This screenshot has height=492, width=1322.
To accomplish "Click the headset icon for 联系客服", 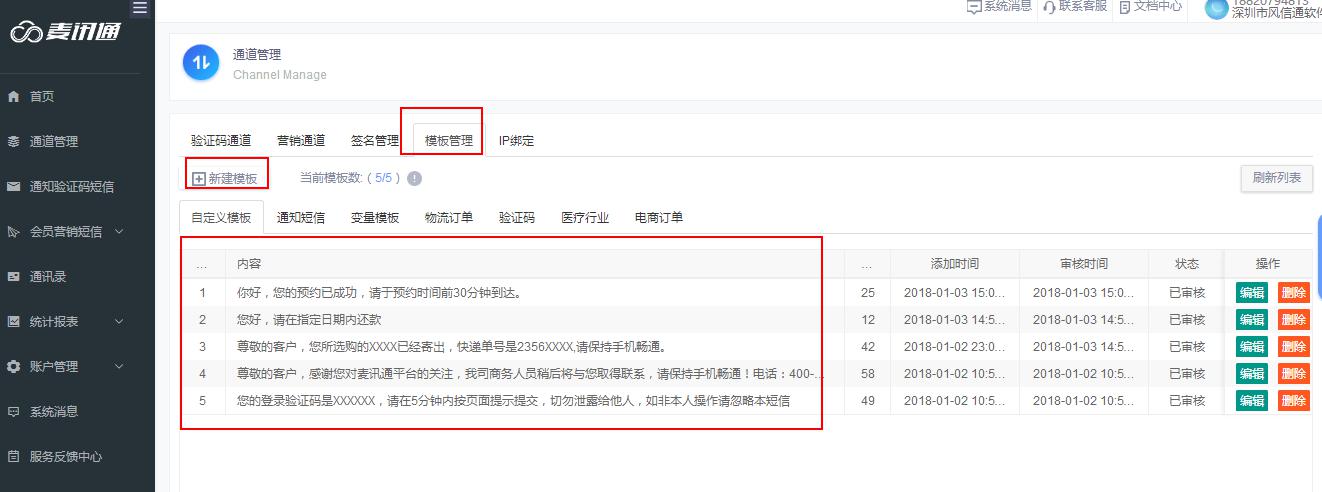I will click(x=1049, y=7).
